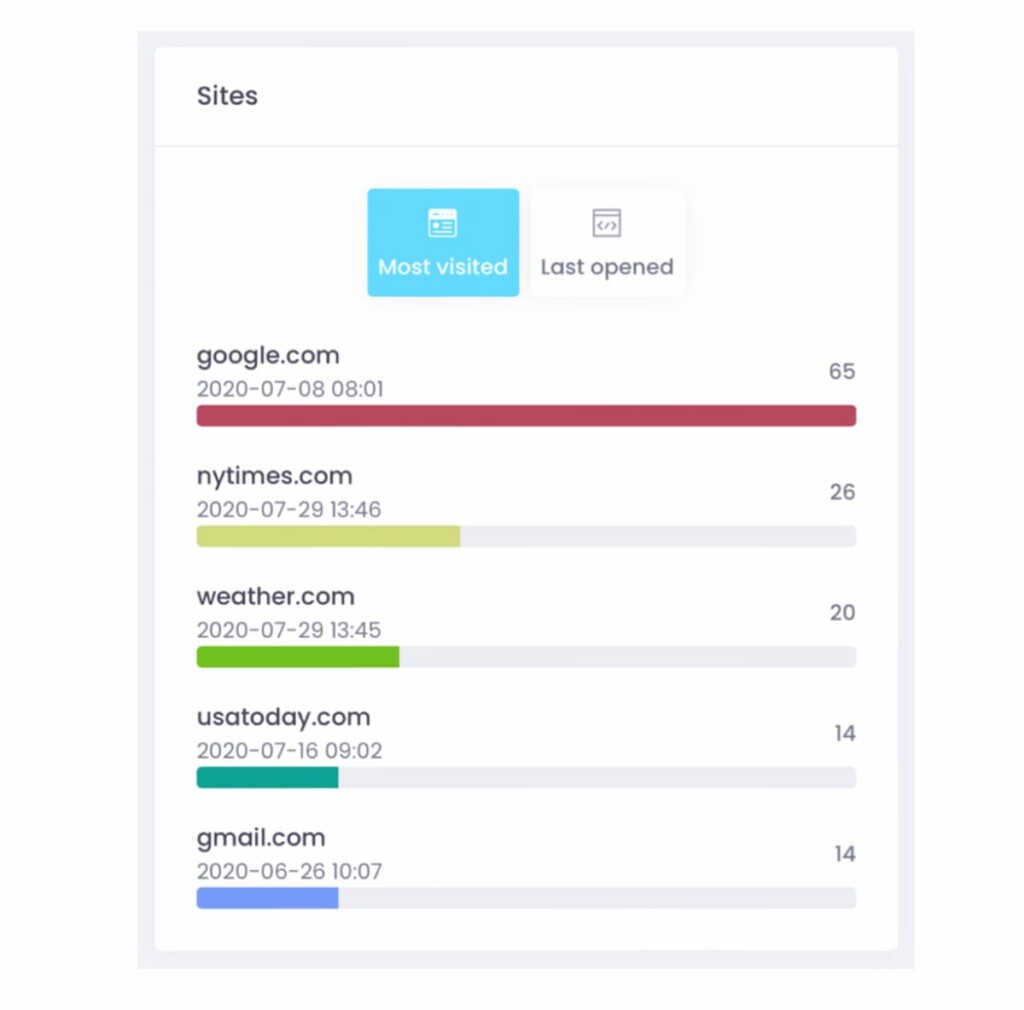The width and height of the screenshot is (1024, 1010).
Task: Click the yellow nytimes.com progress bar
Action: [x=328, y=537]
